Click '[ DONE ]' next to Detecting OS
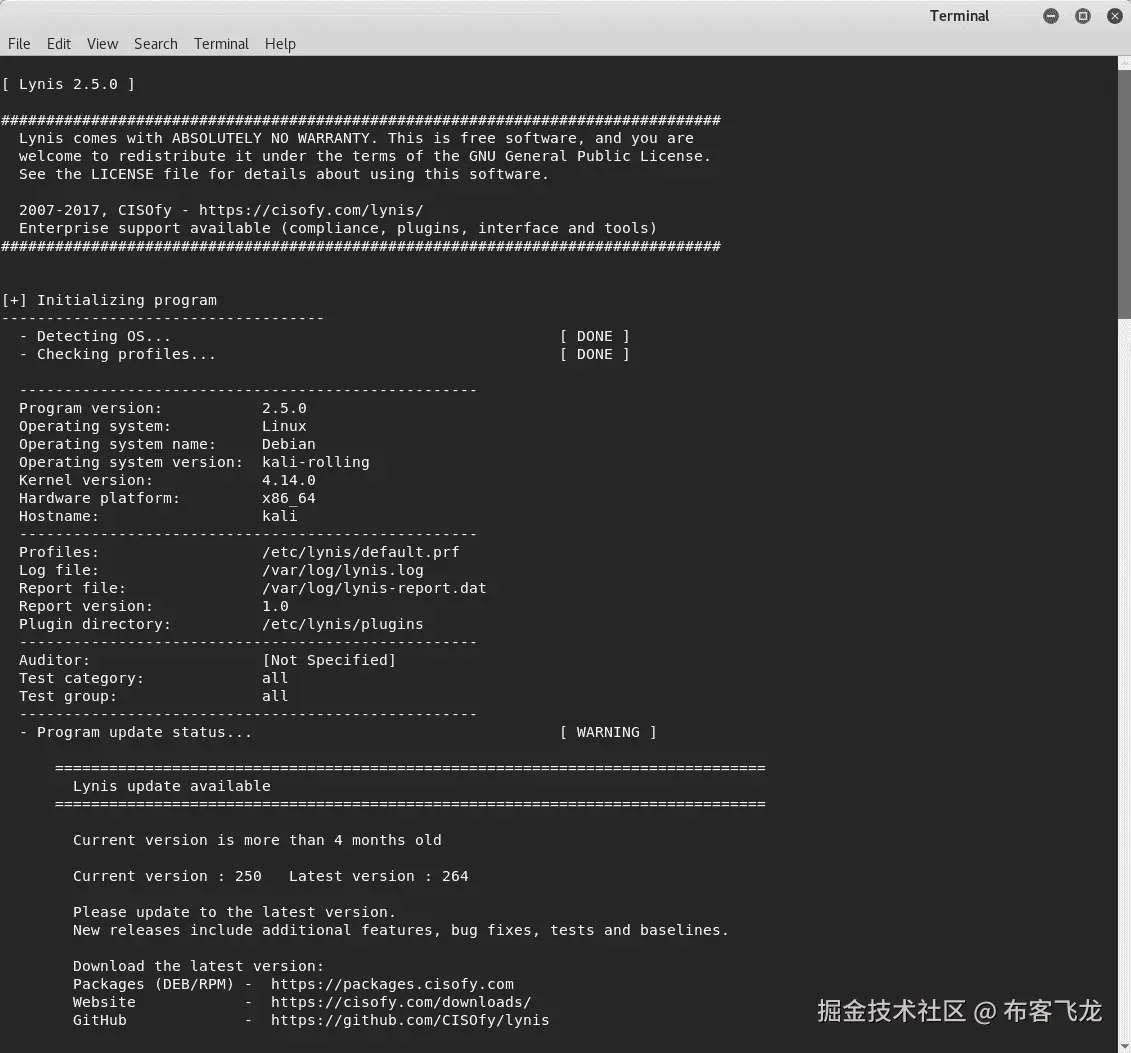The height and width of the screenshot is (1053, 1131). [x=594, y=336]
